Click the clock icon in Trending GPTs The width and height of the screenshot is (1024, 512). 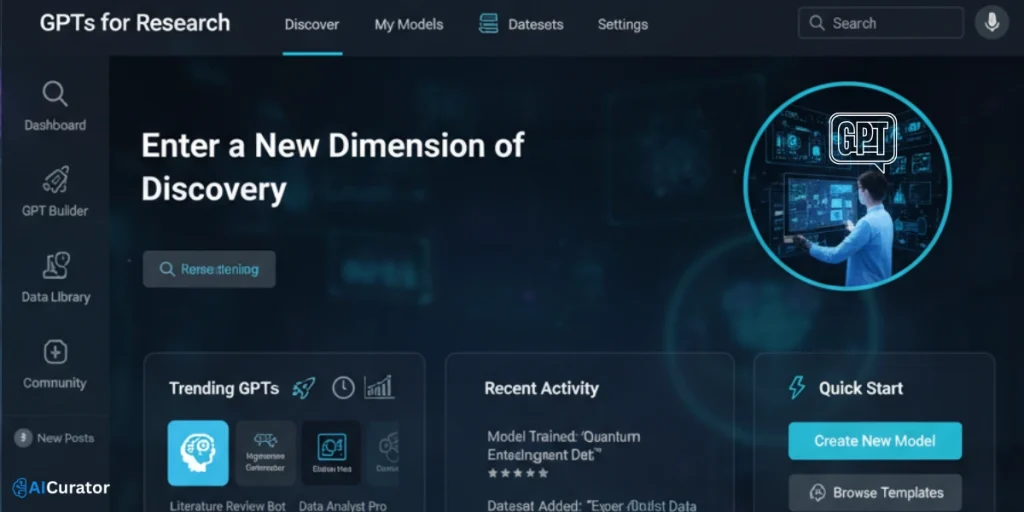[343, 388]
